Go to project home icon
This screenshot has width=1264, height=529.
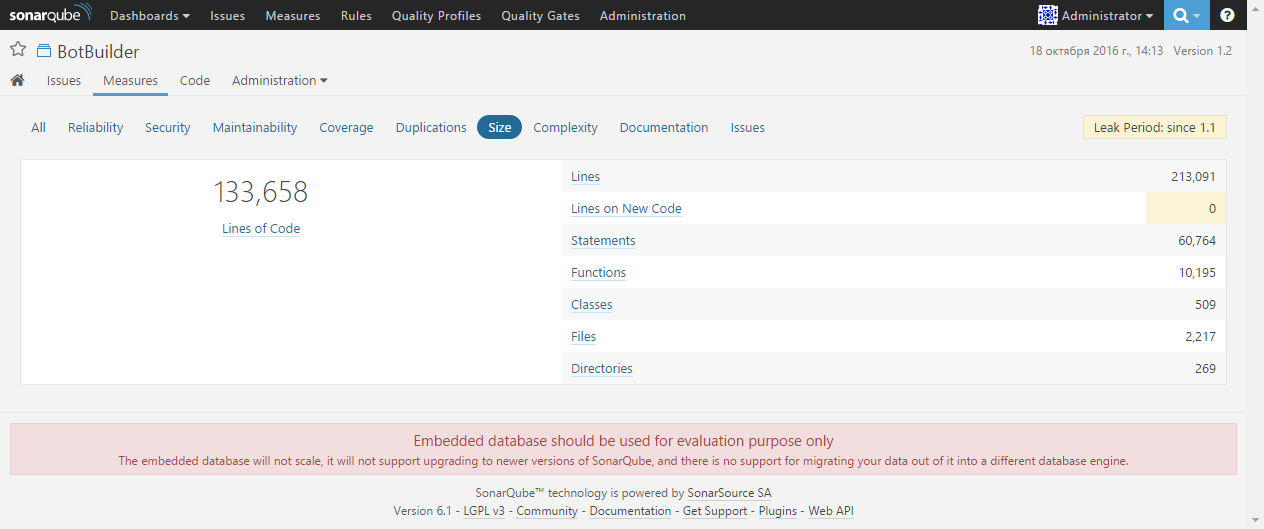(17, 81)
